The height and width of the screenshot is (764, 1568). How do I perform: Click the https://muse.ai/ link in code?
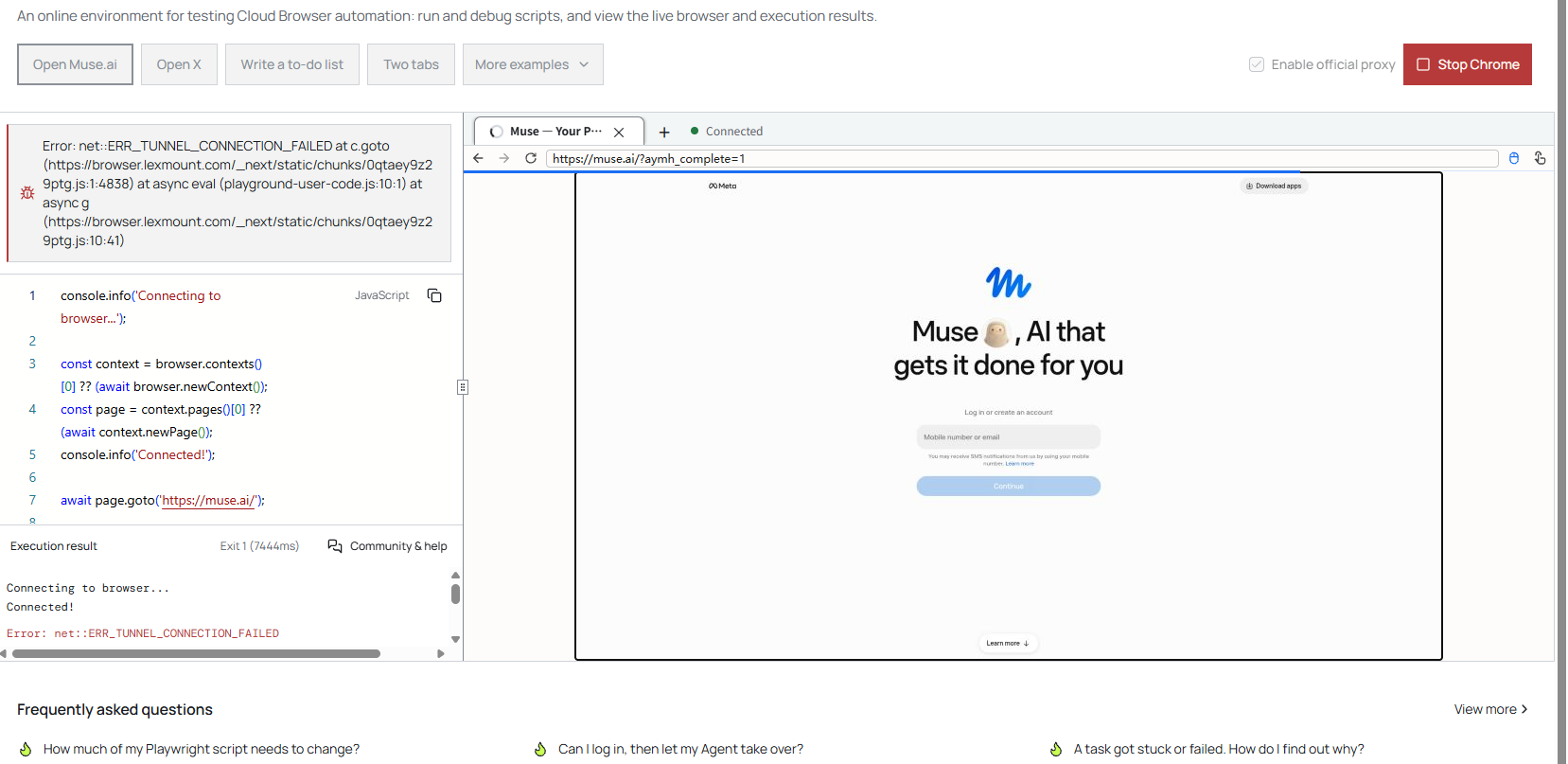coord(209,500)
